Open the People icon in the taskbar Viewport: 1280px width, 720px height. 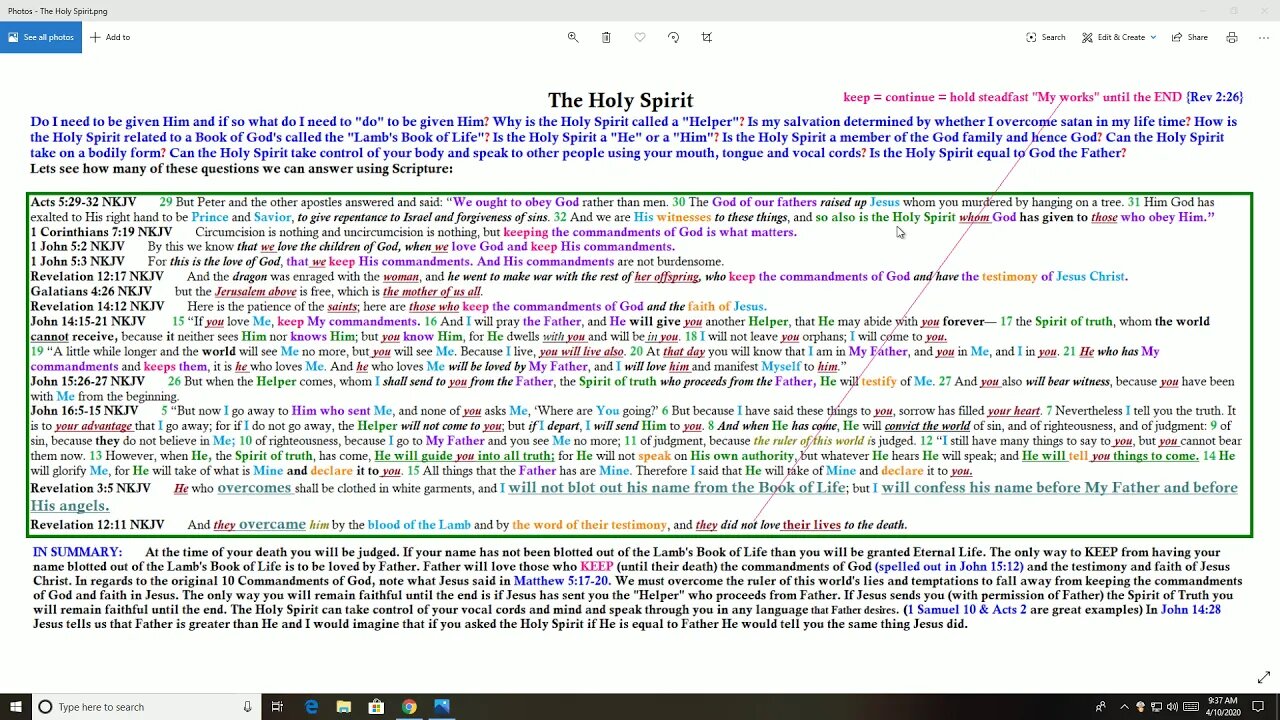point(1101,707)
